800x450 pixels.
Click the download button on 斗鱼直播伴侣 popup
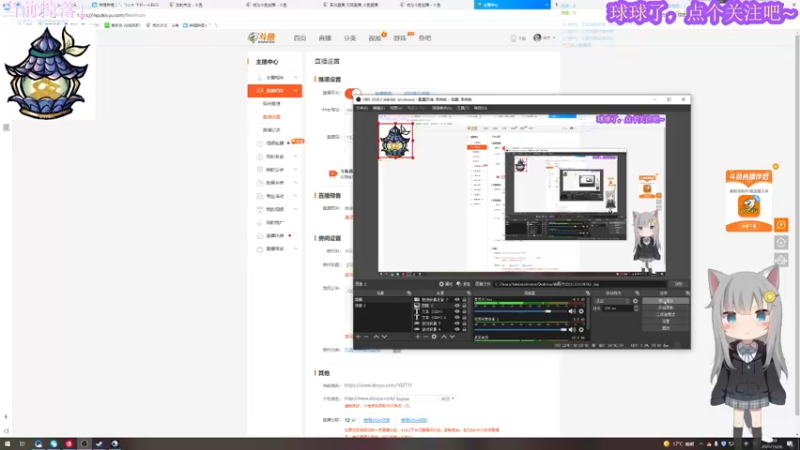748,226
